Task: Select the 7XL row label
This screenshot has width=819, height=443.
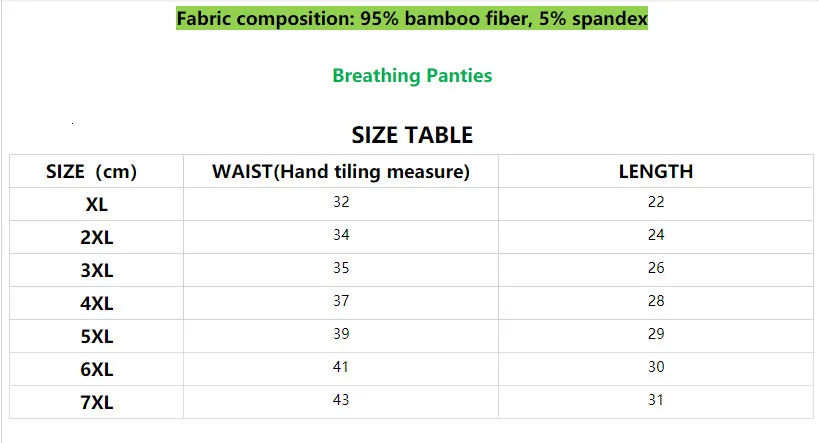Action: tap(97, 402)
